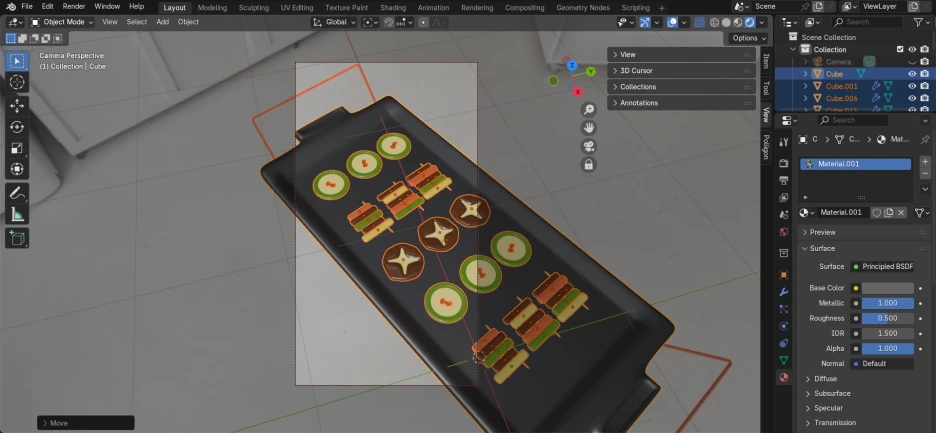
Task: Hide Cube.001 in viewport
Action: 912,86
